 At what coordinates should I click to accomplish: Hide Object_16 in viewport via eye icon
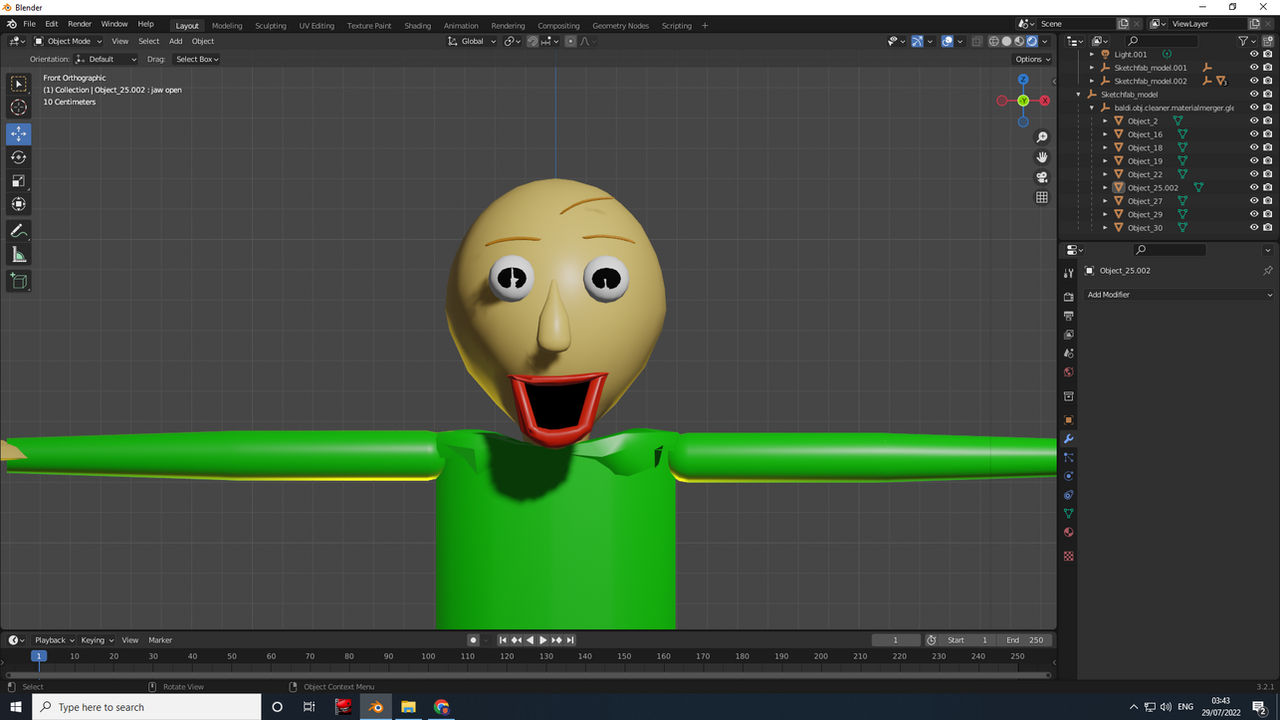click(x=1254, y=134)
